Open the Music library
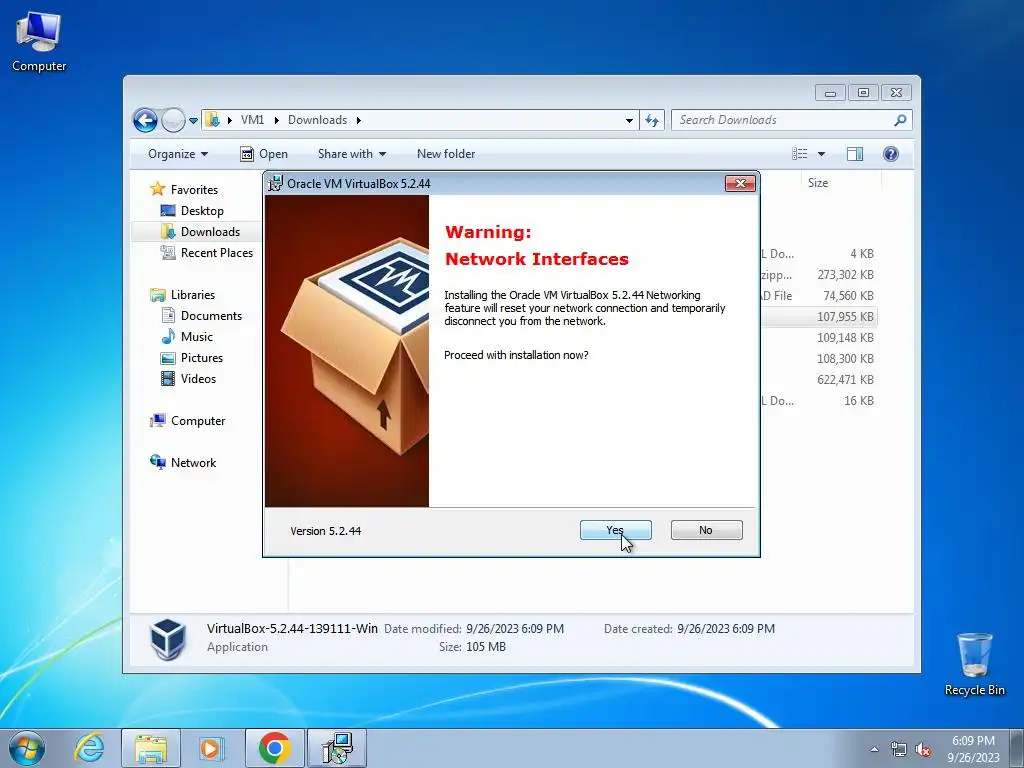The image size is (1024, 768). point(187,337)
